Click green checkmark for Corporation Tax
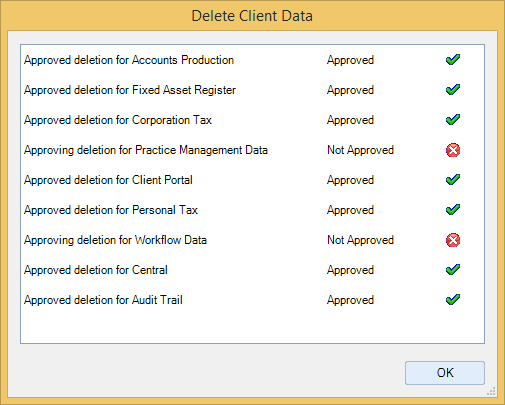 pyautogui.click(x=453, y=120)
